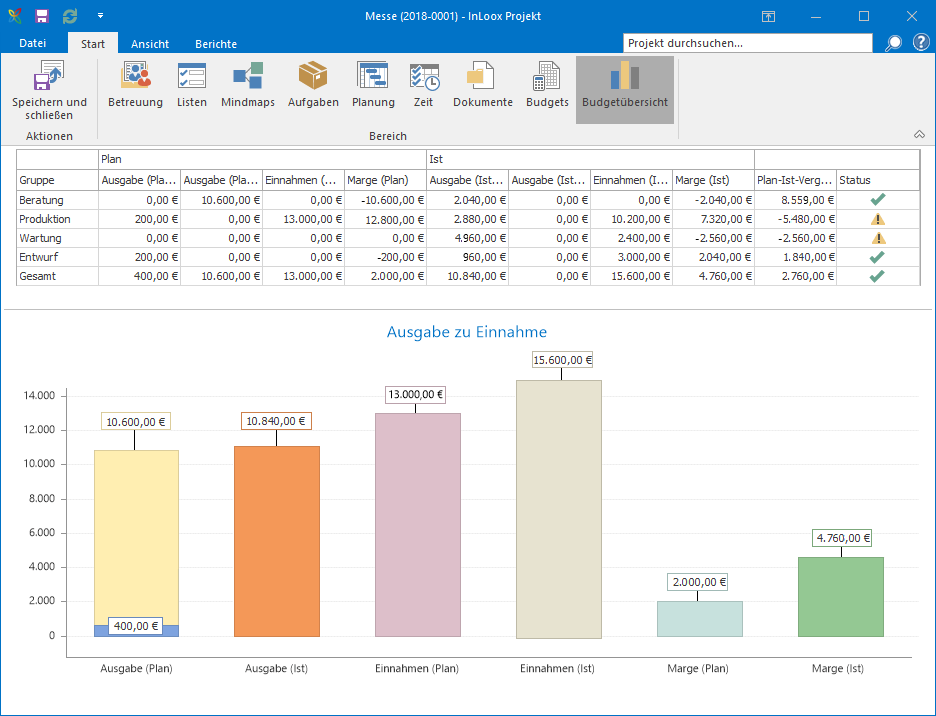Open the Betreuung section
This screenshot has height=716, width=936.
[x=136, y=85]
